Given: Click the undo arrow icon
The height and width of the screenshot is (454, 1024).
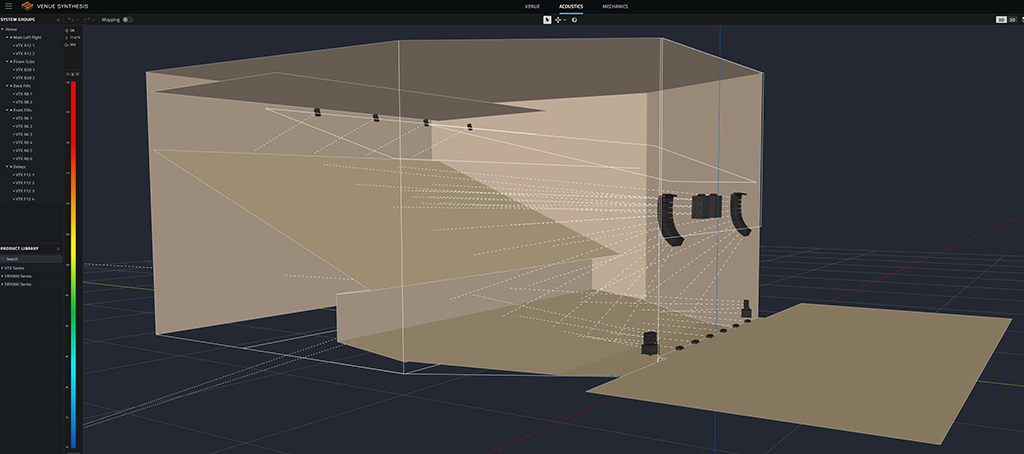Looking at the screenshot, I should pyautogui.click(x=69, y=19).
